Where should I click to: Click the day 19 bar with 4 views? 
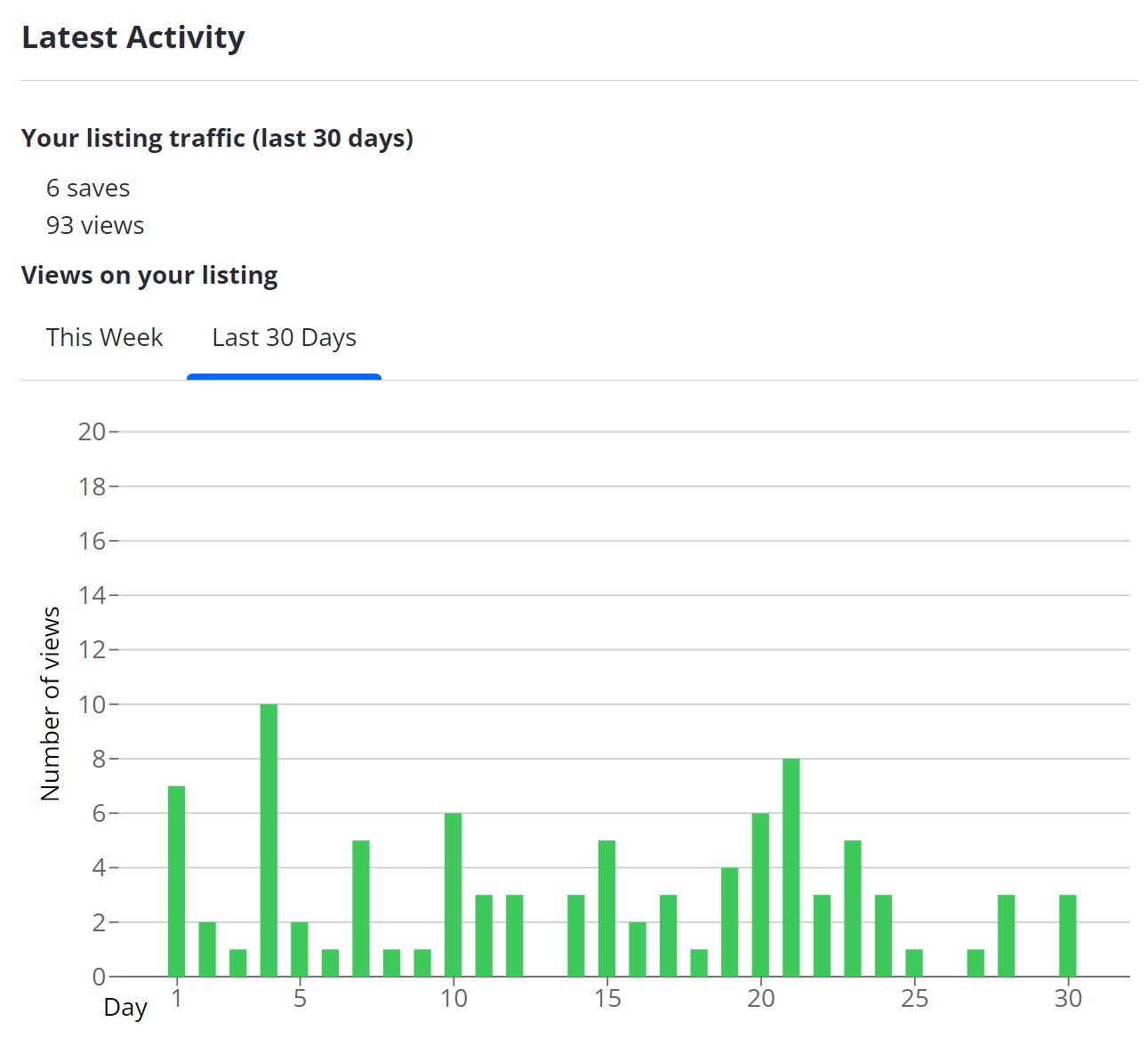click(730, 921)
